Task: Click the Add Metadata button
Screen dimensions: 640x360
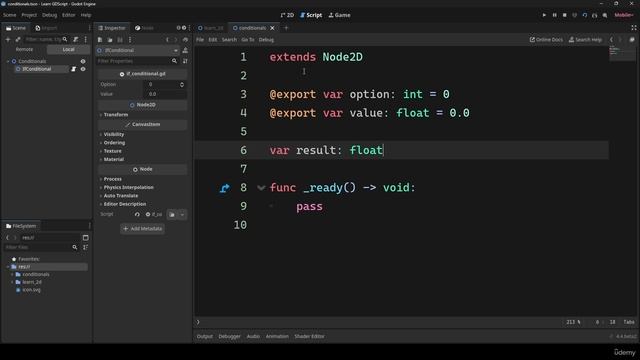Action: [142, 229]
